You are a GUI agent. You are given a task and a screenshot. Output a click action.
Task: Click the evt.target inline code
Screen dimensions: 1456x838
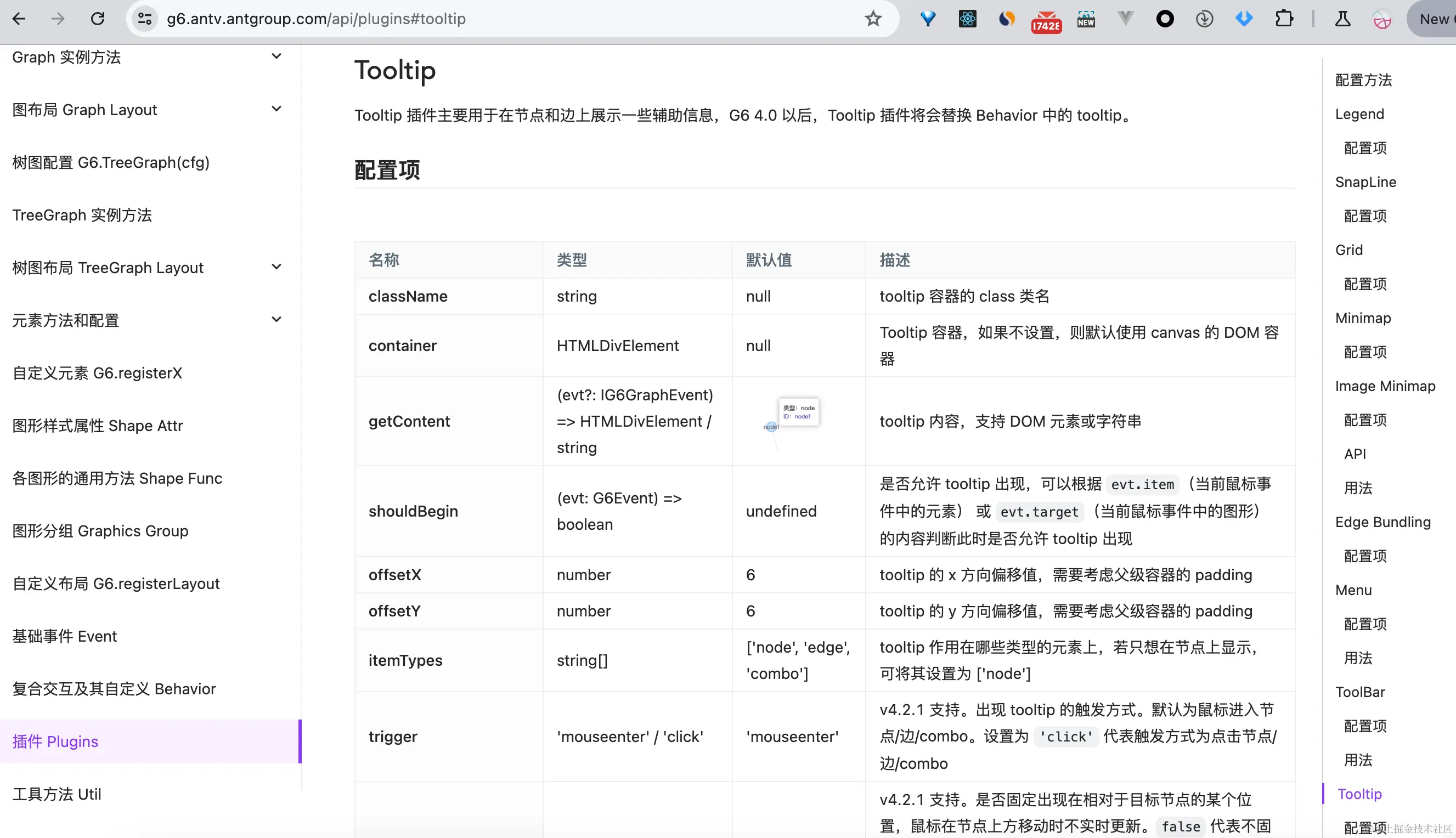[1039, 512]
